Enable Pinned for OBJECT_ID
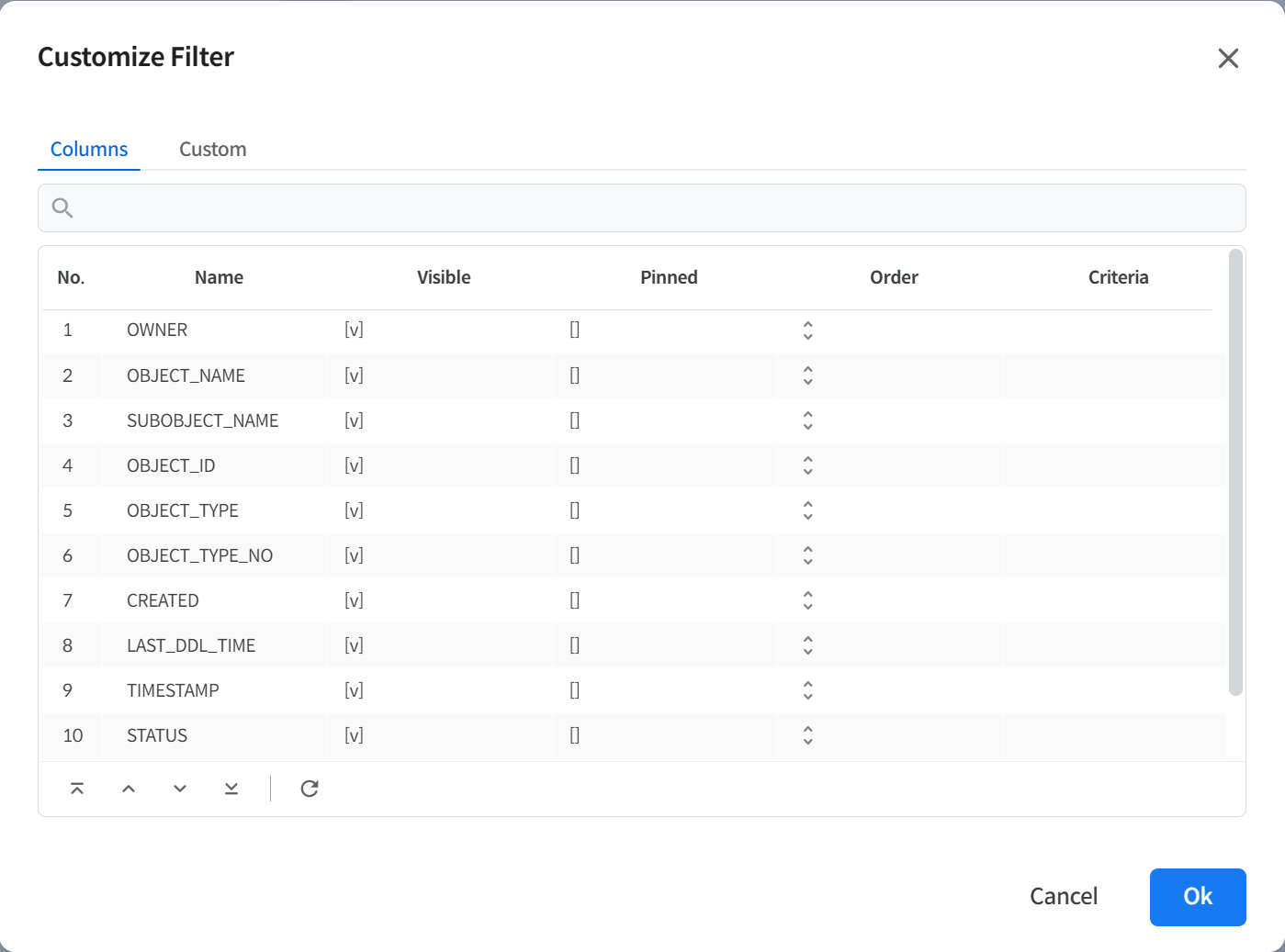The width and height of the screenshot is (1285, 952). coord(574,465)
